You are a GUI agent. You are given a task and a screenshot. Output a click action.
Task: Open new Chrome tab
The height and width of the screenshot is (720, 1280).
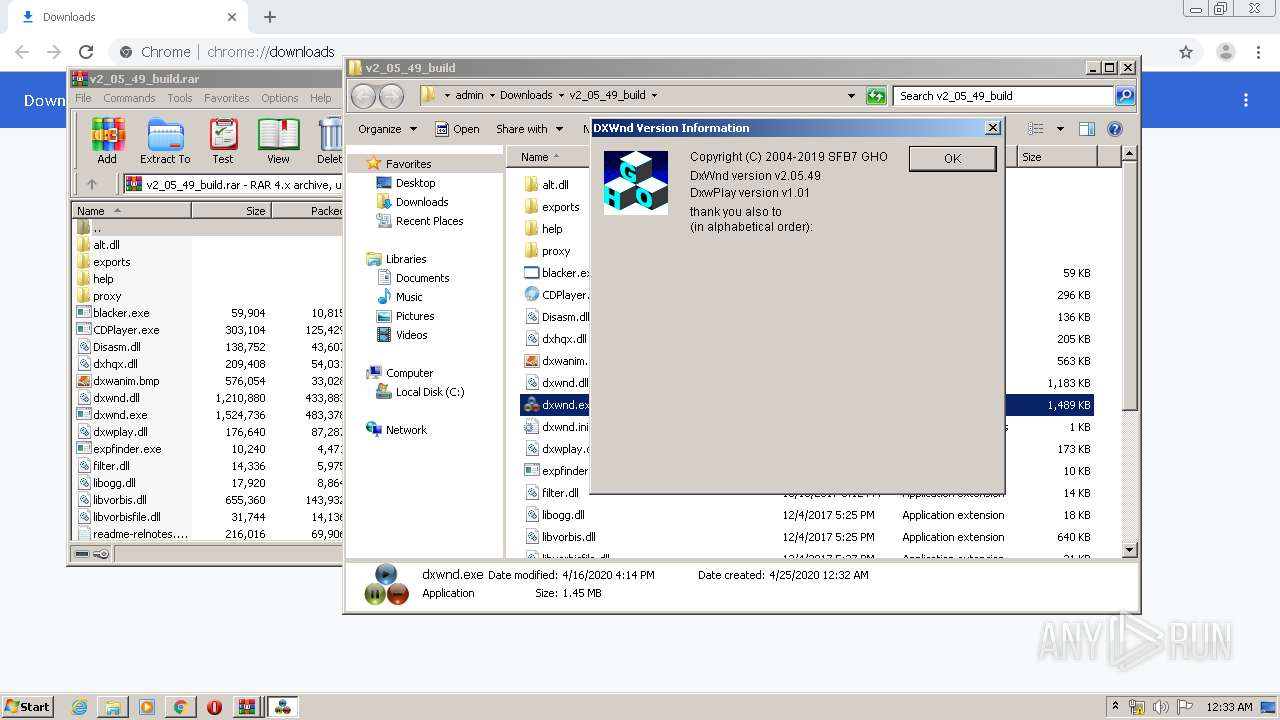269,17
